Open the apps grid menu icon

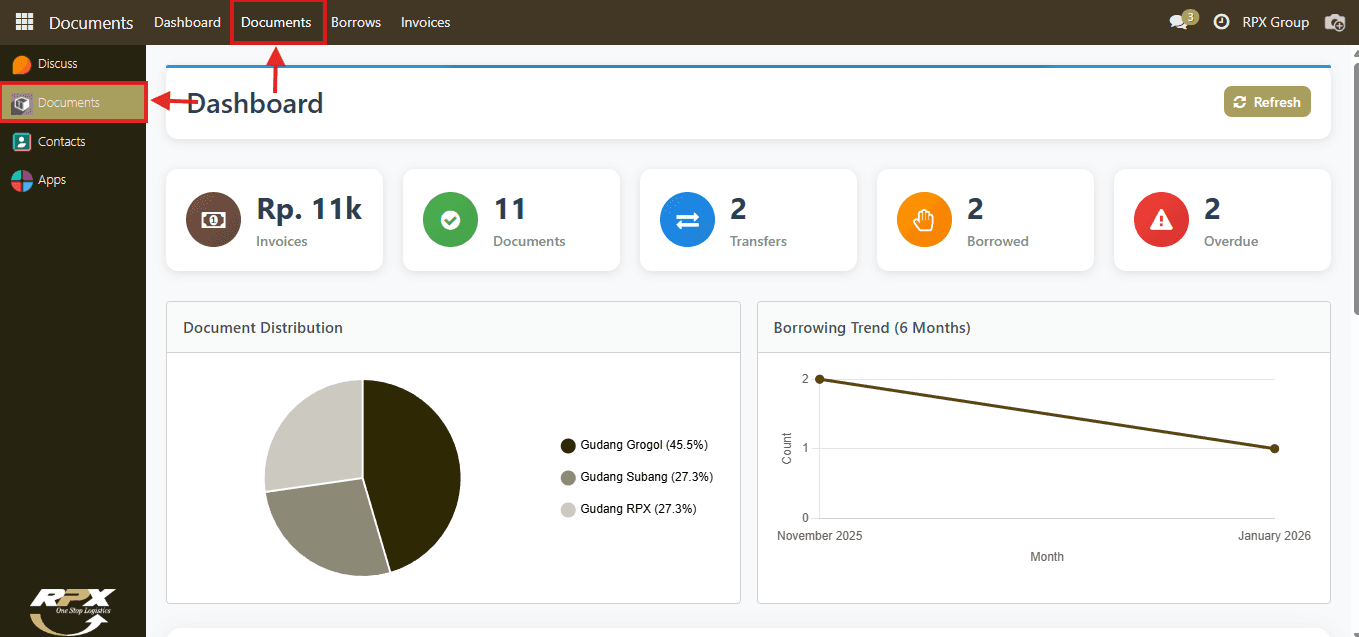24,22
